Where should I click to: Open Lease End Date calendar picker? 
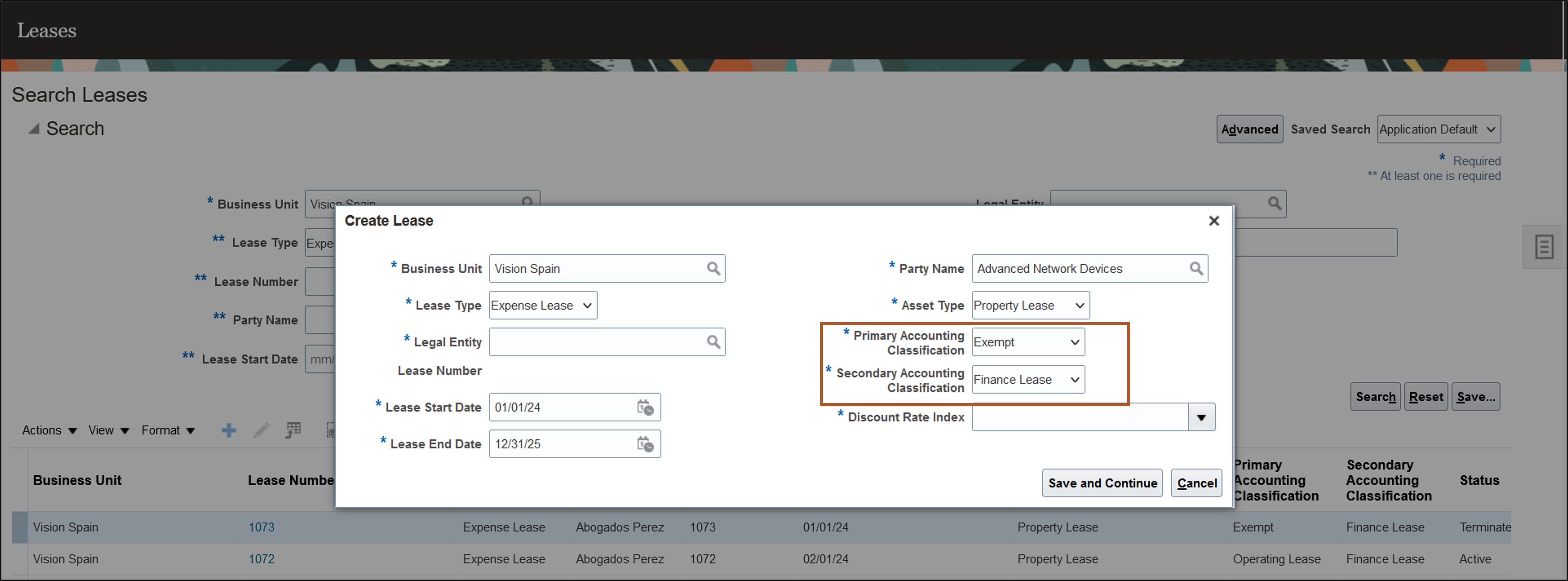pyautogui.click(x=645, y=444)
